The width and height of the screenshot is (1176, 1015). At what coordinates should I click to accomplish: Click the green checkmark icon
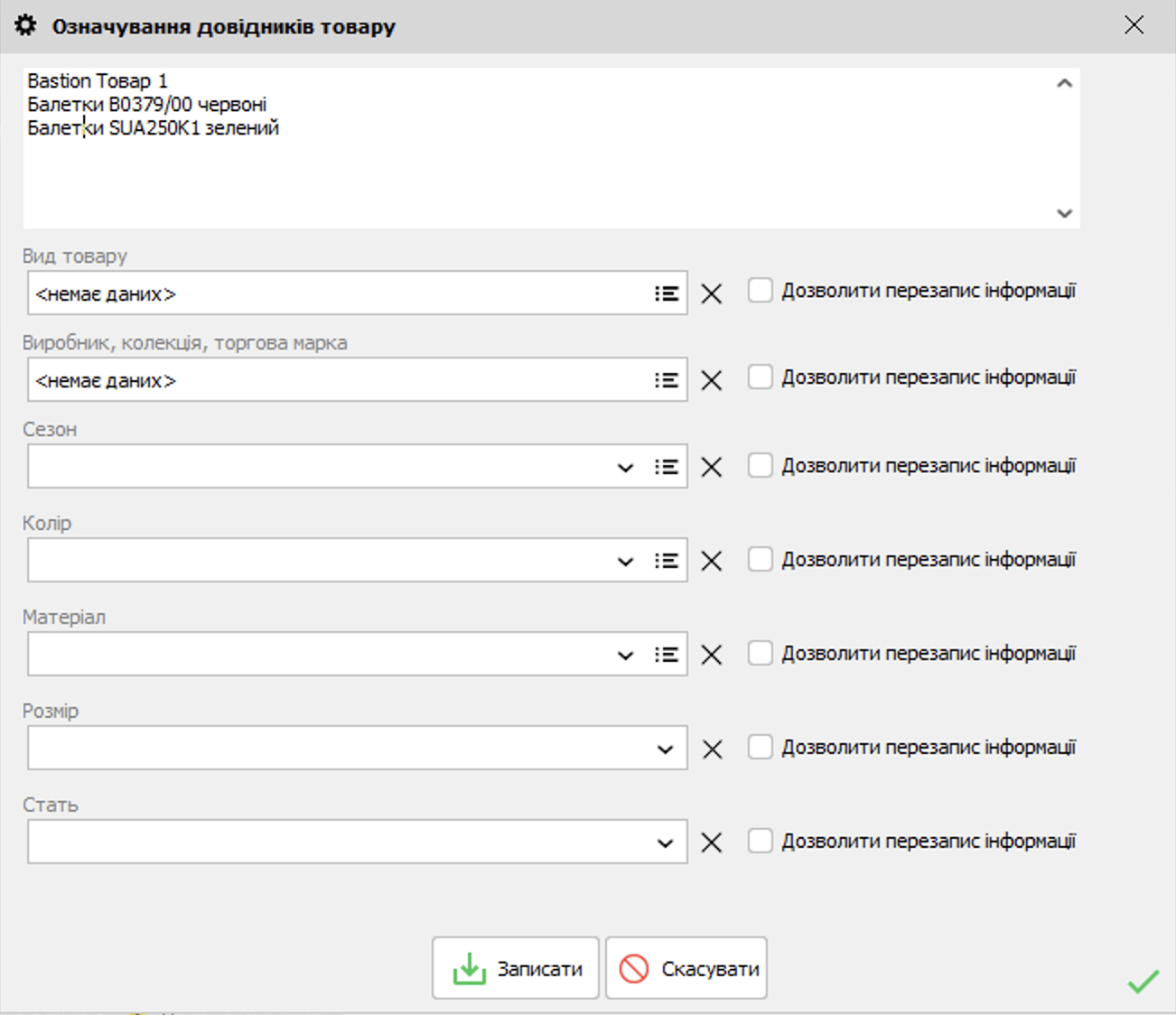[1143, 982]
